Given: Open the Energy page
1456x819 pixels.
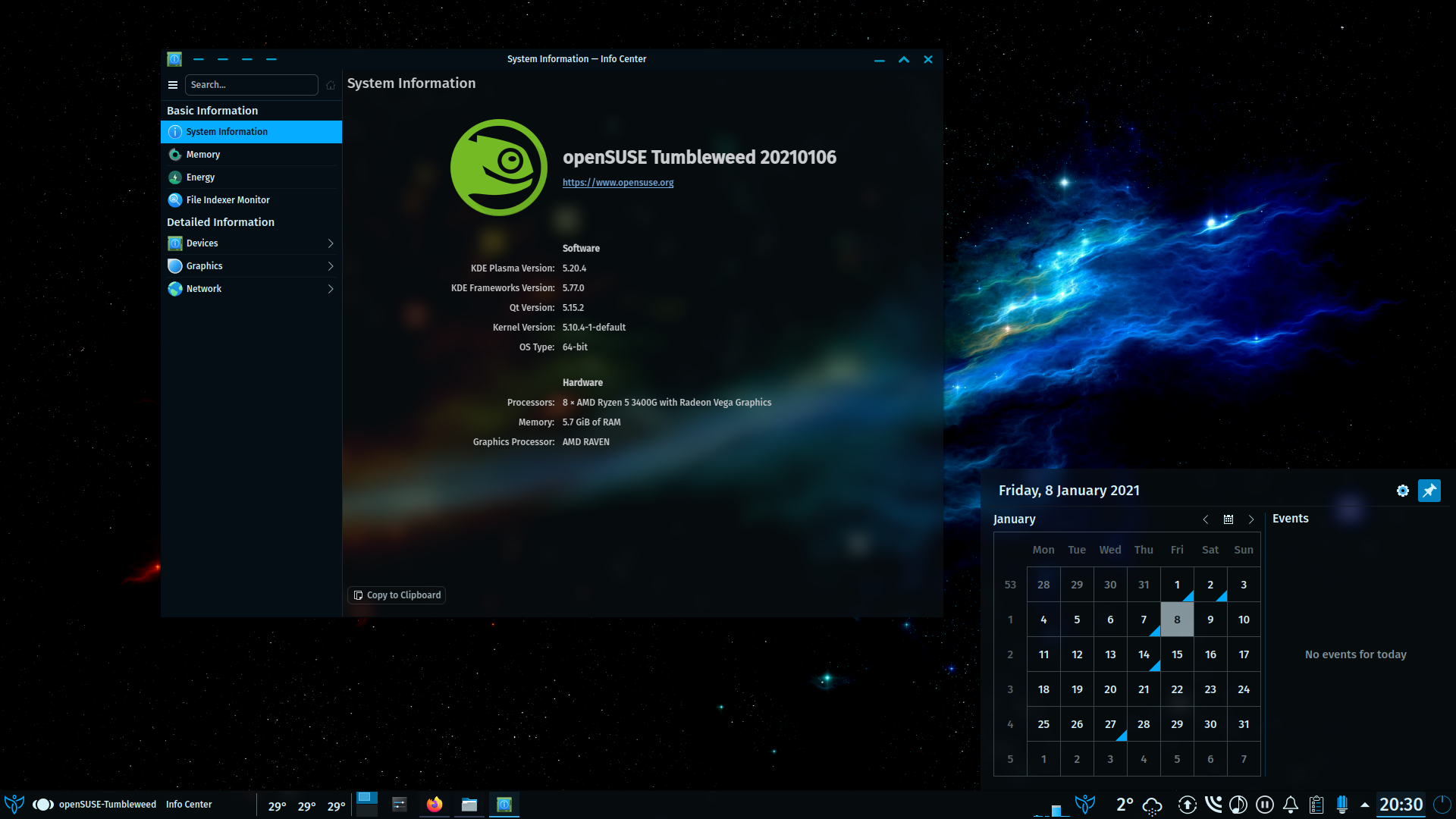Looking at the screenshot, I should point(251,177).
